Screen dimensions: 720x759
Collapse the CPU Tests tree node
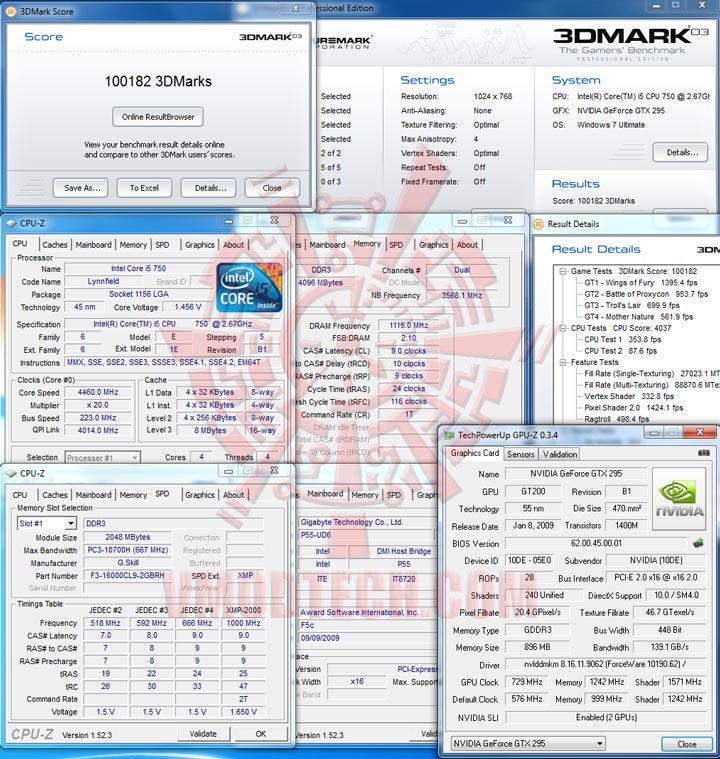pos(563,328)
